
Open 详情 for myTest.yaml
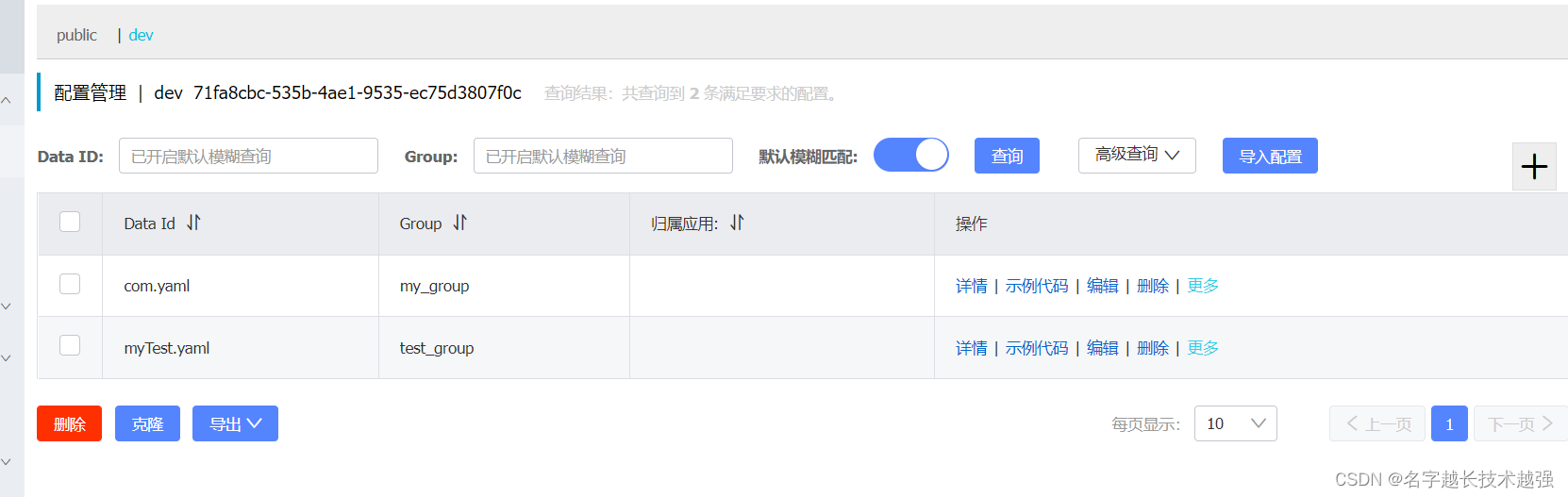click(x=971, y=348)
